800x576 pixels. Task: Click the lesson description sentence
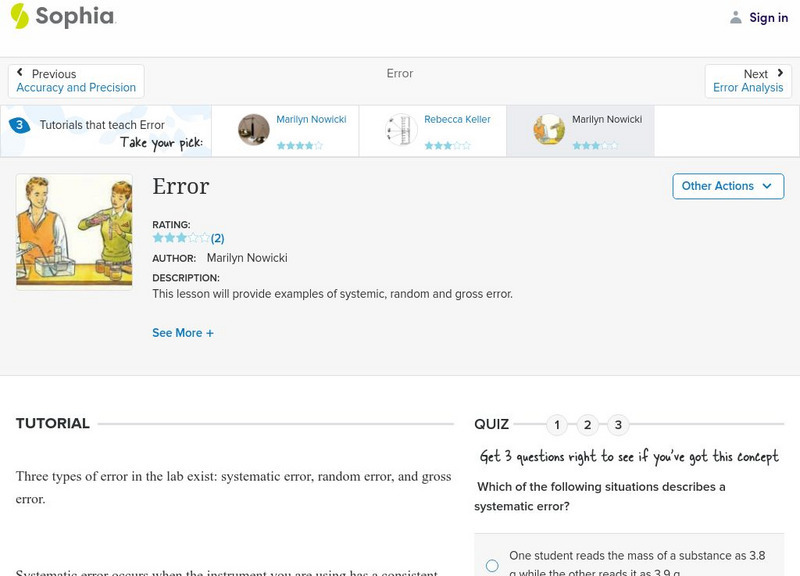(x=332, y=294)
